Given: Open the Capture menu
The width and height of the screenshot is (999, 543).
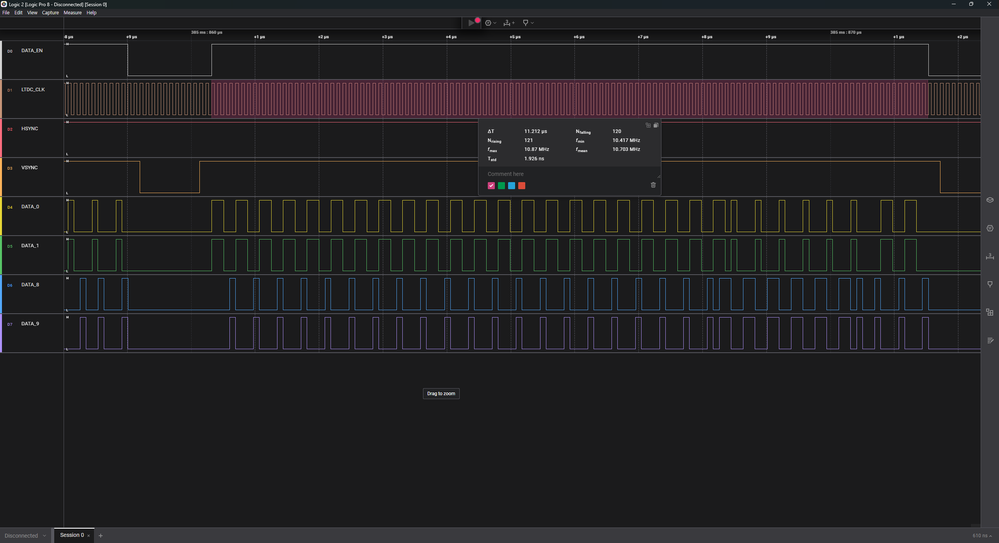Looking at the screenshot, I should [50, 13].
